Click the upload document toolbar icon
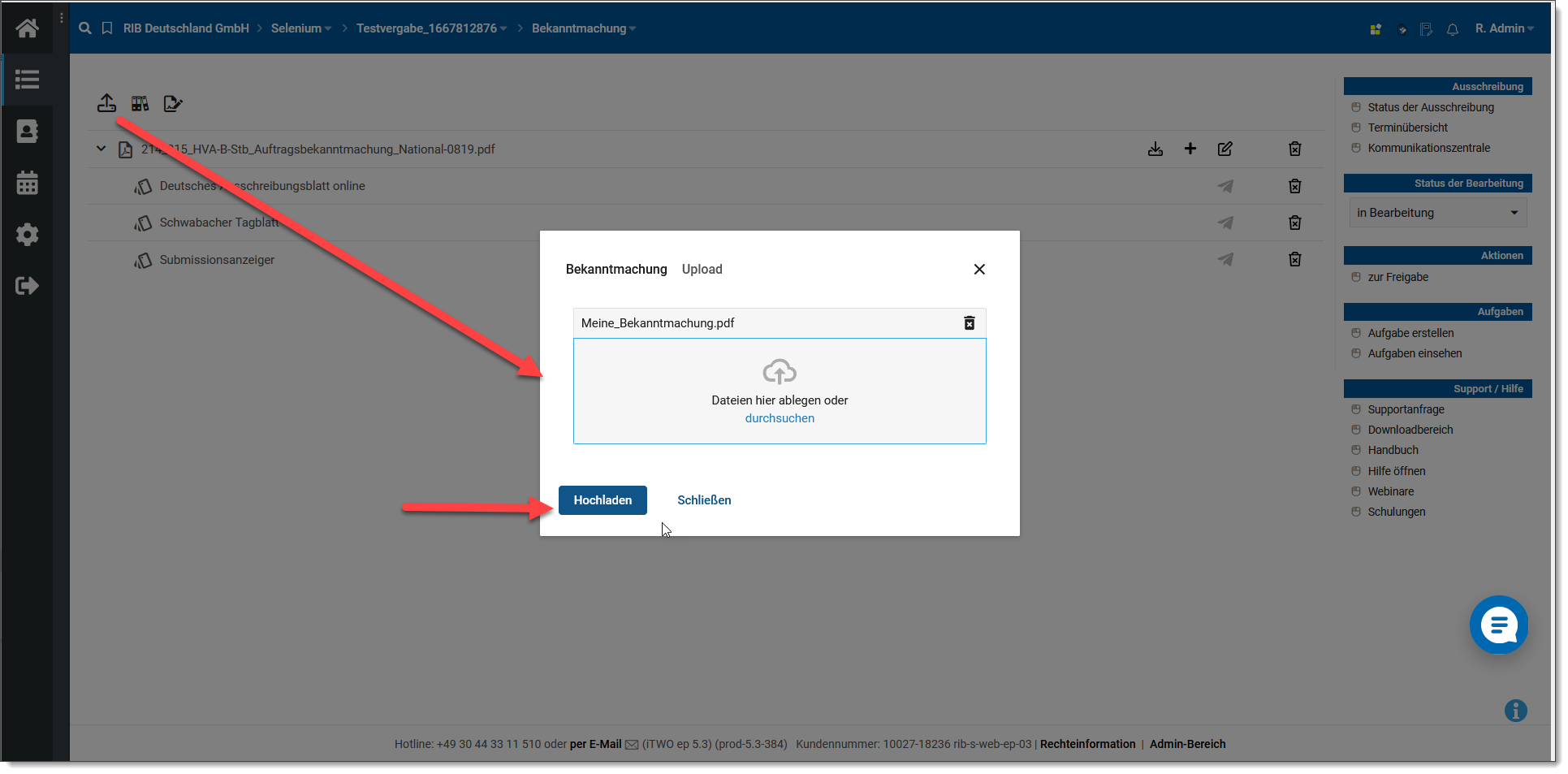This screenshot has width=1568, height=774. coord(106,103)
